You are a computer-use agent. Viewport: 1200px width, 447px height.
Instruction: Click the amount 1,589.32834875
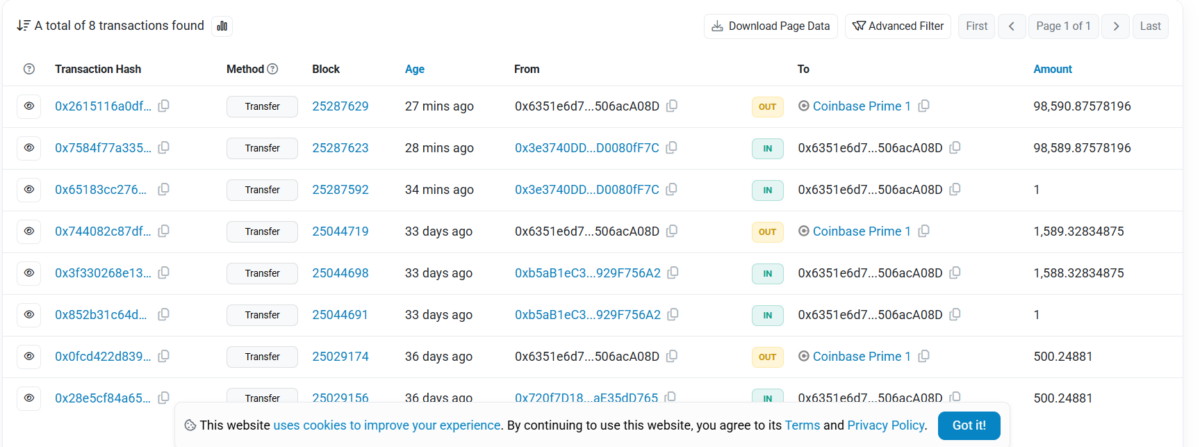coord(1078,231)
